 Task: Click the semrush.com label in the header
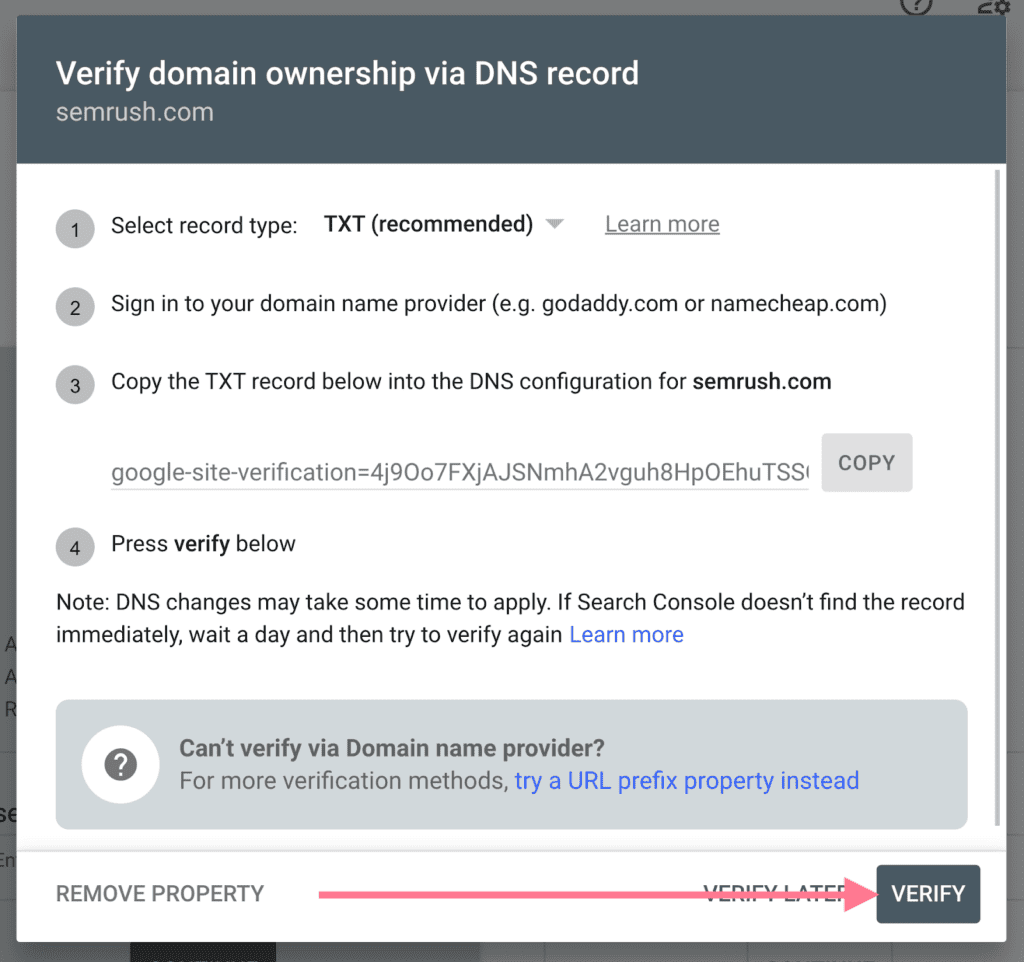coord(134,112)
